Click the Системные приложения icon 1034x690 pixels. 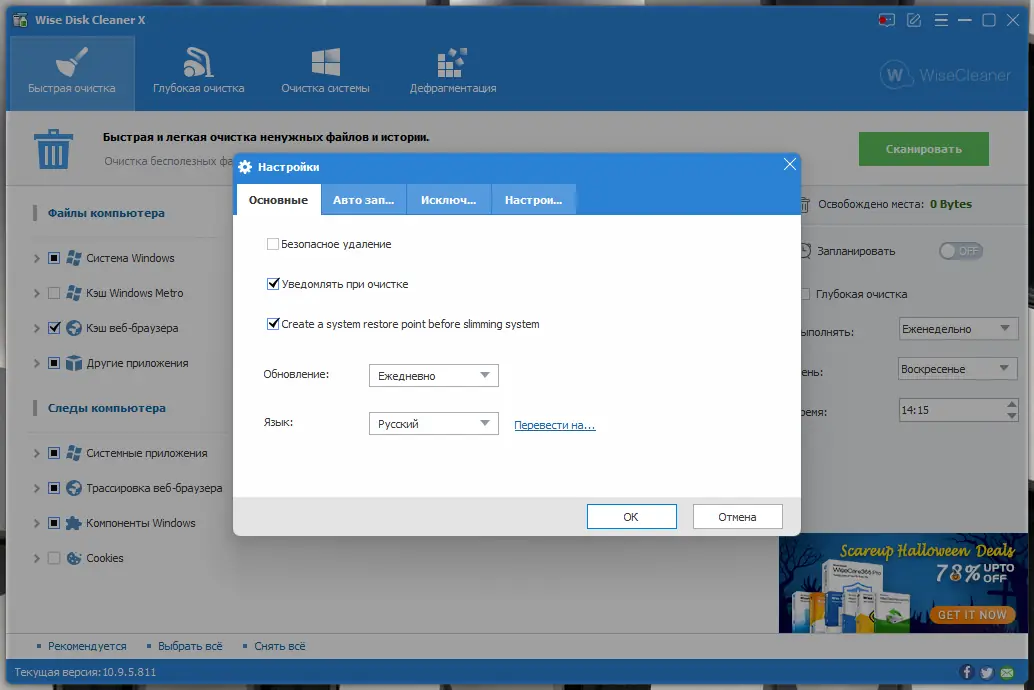(74, 453)
